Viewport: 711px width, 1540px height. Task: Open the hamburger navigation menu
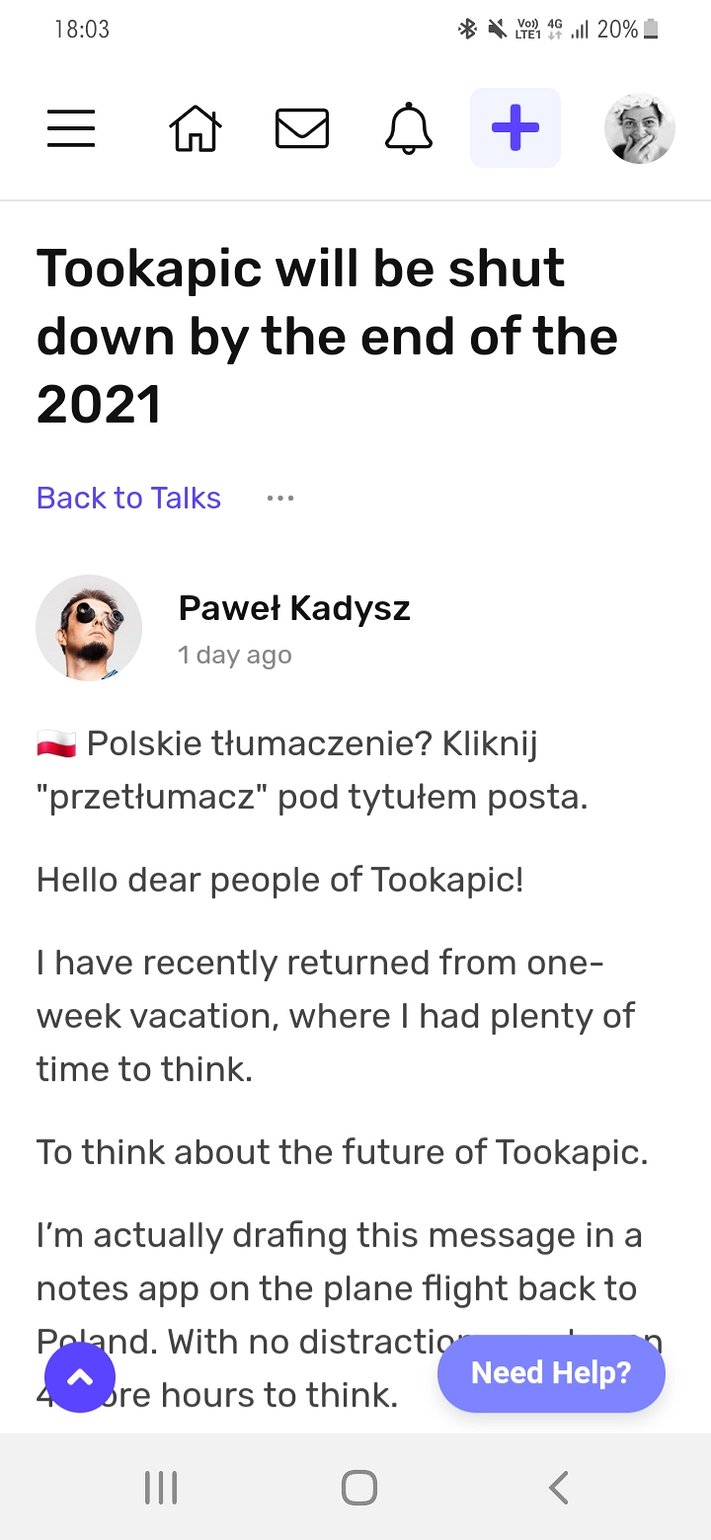pyautogui.click(x=71, y=129)
